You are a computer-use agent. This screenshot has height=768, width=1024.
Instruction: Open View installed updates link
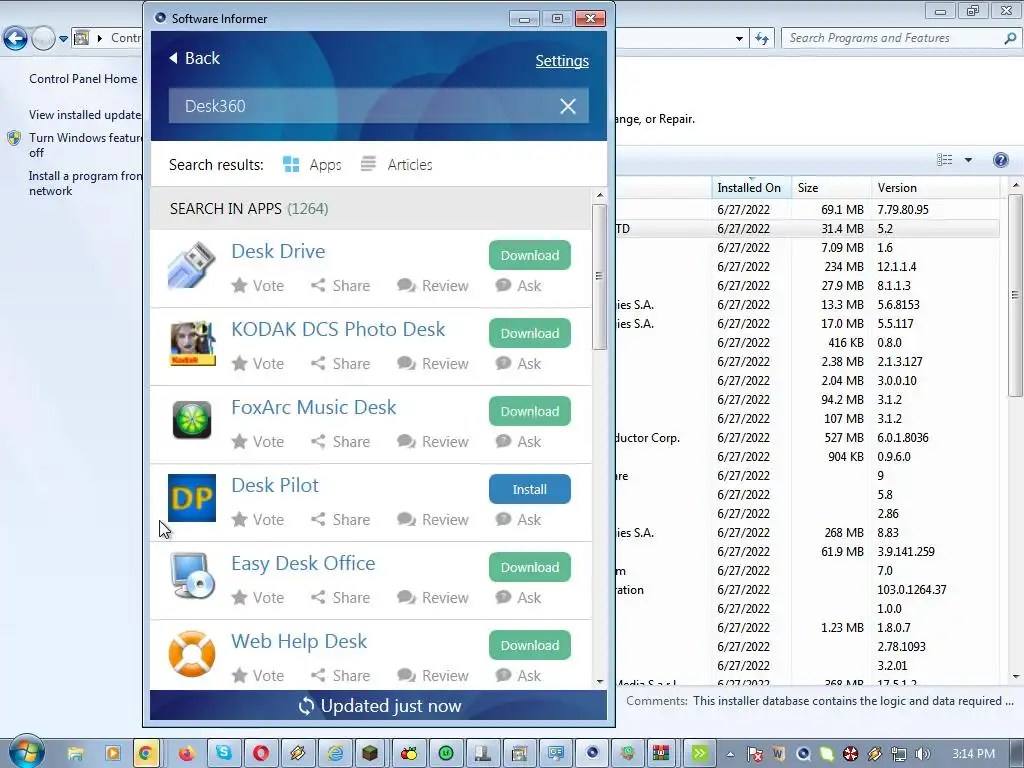[x=85, y=115]
